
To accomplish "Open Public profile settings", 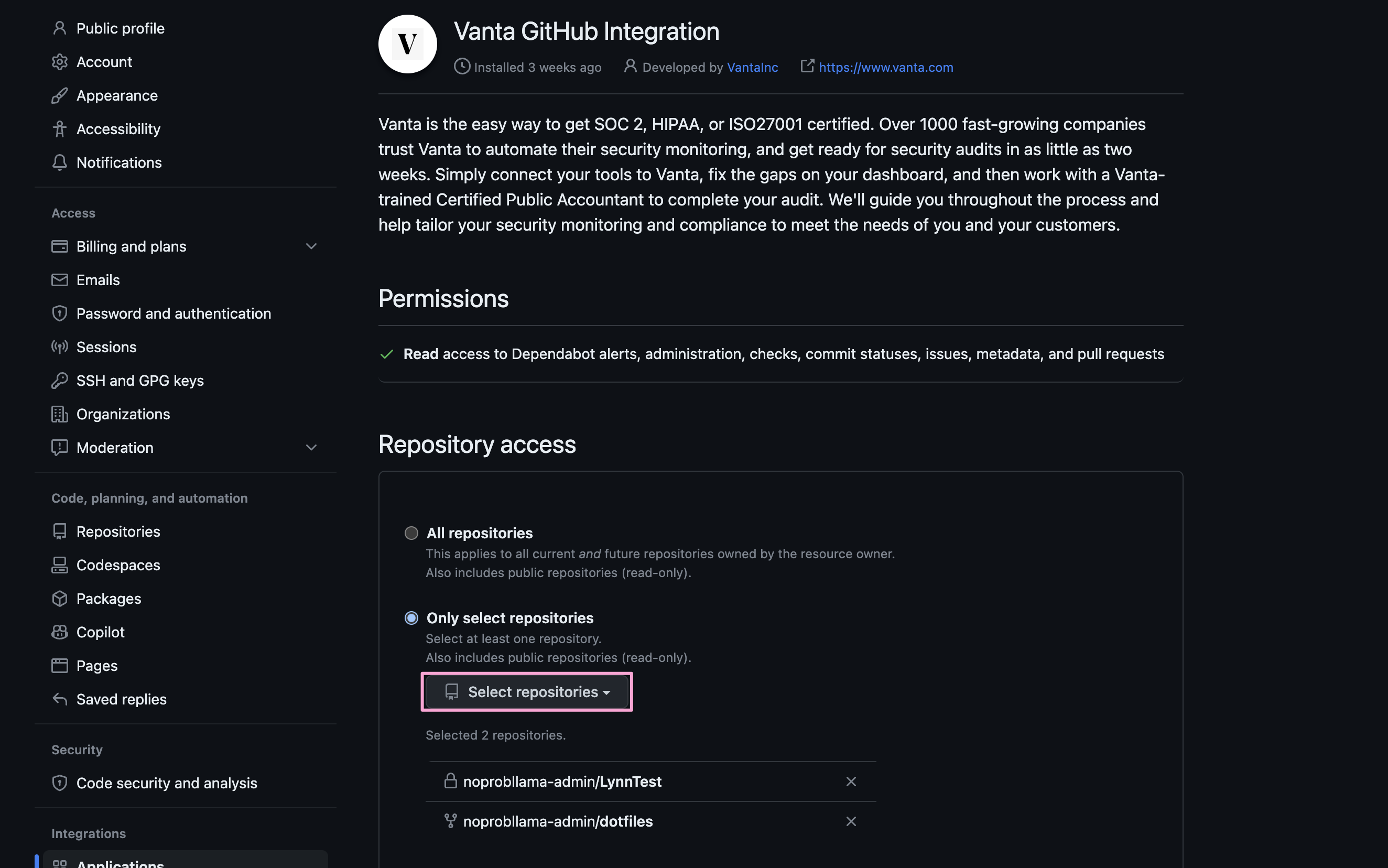I will [121, 28].
